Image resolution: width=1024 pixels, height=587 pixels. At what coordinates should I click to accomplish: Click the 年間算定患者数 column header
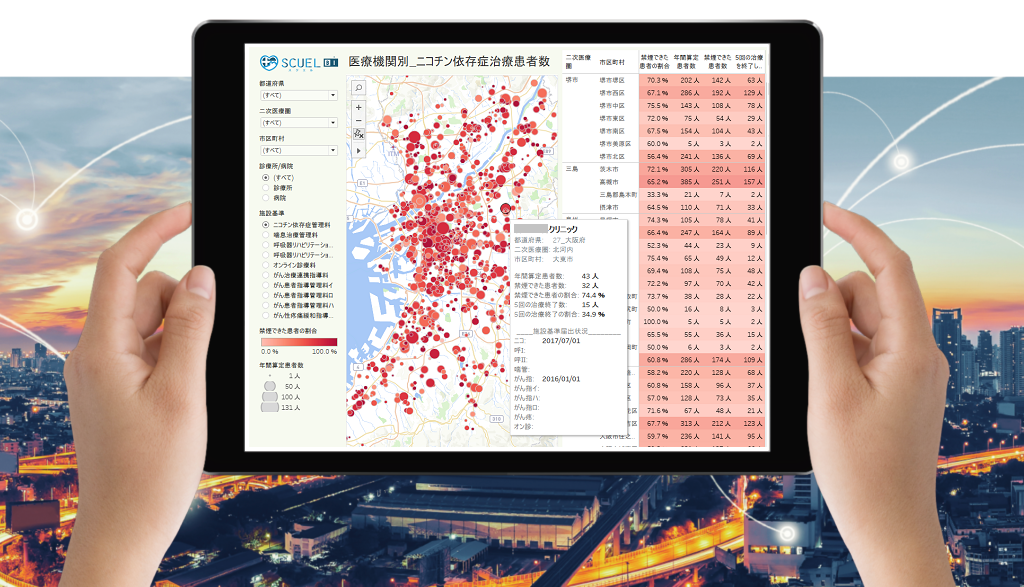tap(687, 63)
